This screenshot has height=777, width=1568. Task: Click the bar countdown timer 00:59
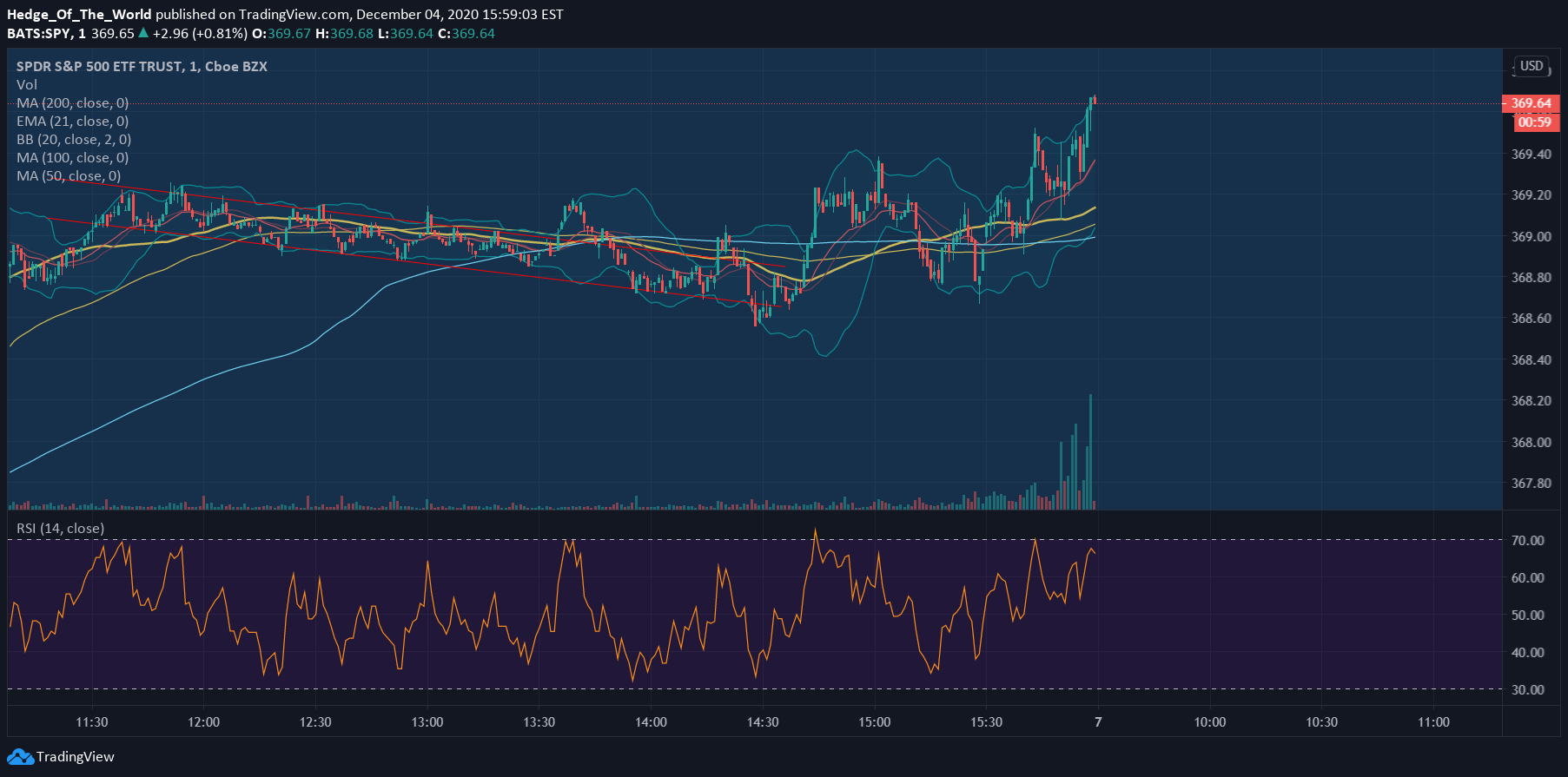[x=1535, y=122]
